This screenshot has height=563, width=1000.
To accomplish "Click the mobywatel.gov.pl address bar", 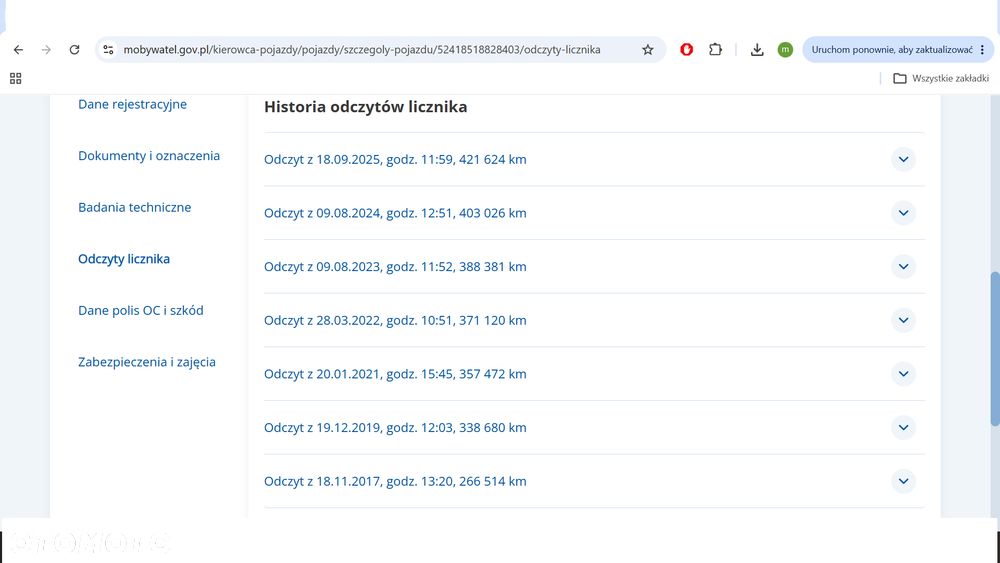I will tap(362, 50).
